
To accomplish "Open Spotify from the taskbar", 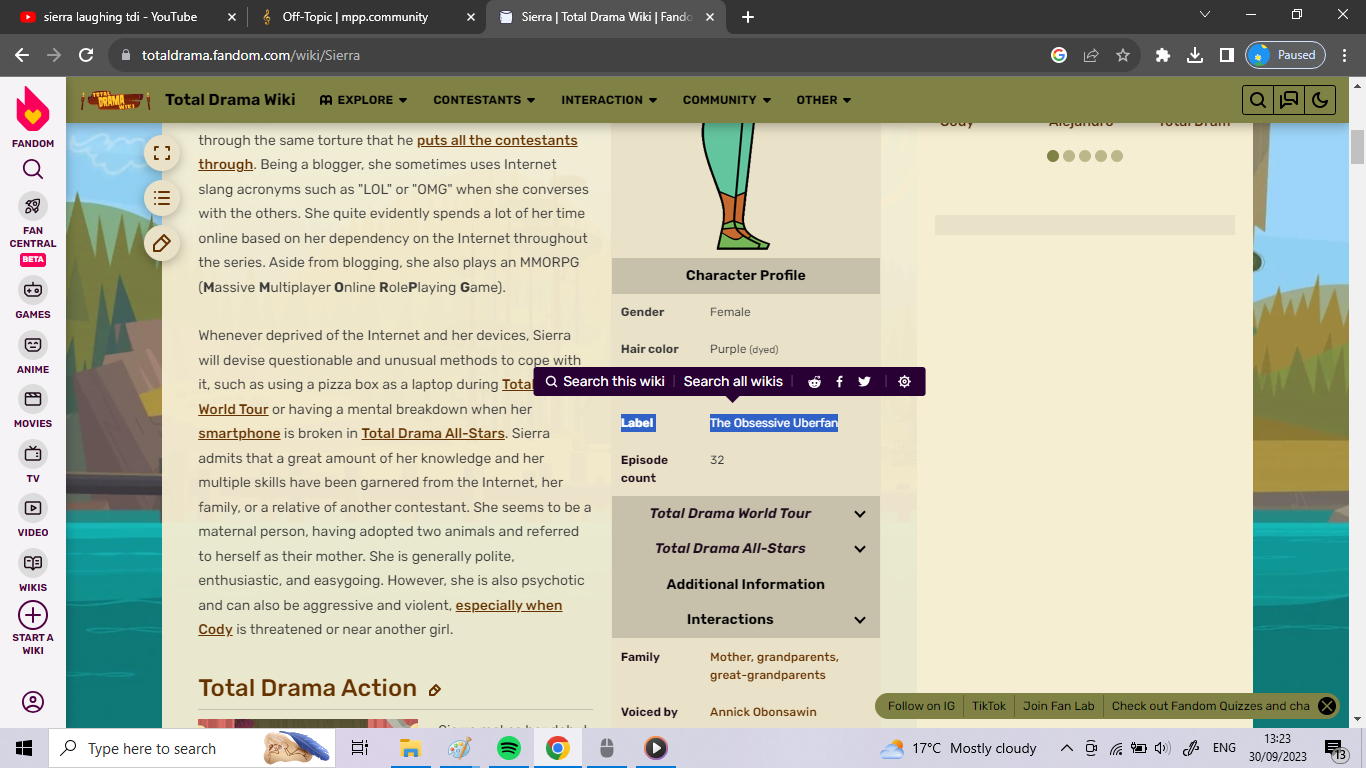I will click(509, 748).
